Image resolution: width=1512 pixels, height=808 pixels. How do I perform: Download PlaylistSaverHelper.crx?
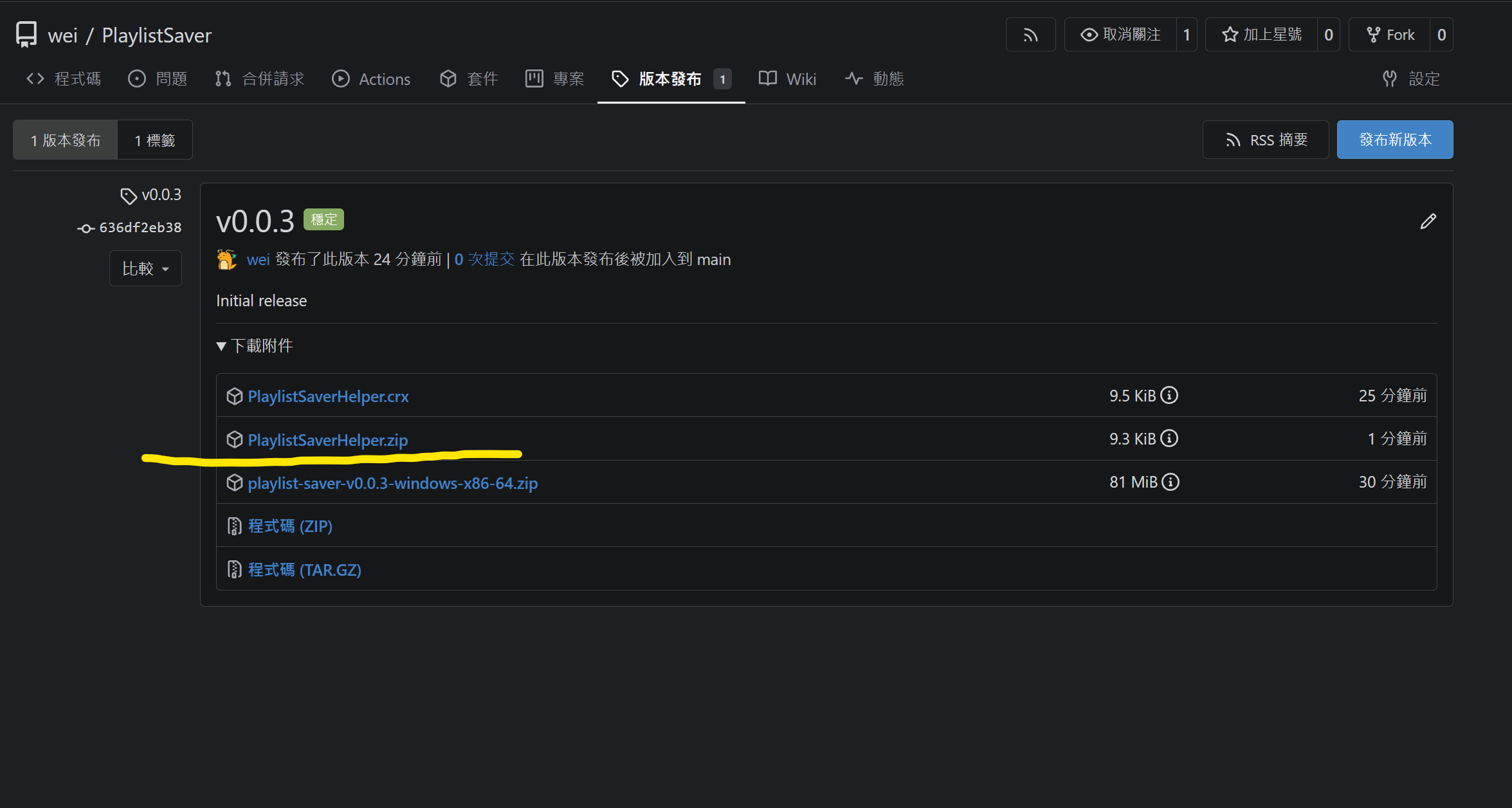(x=328, y=396)
